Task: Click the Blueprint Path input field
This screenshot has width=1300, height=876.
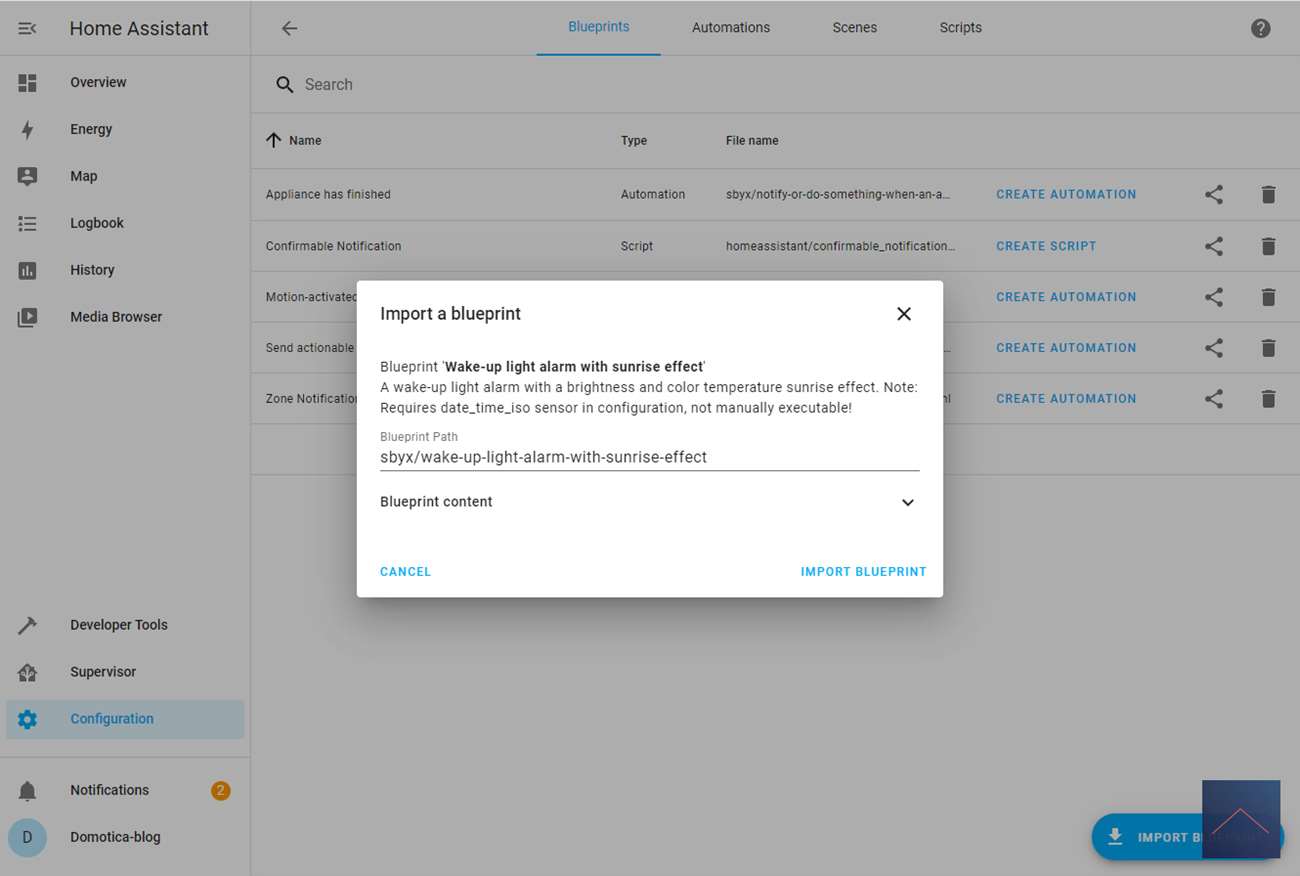Action: [649, 457]
